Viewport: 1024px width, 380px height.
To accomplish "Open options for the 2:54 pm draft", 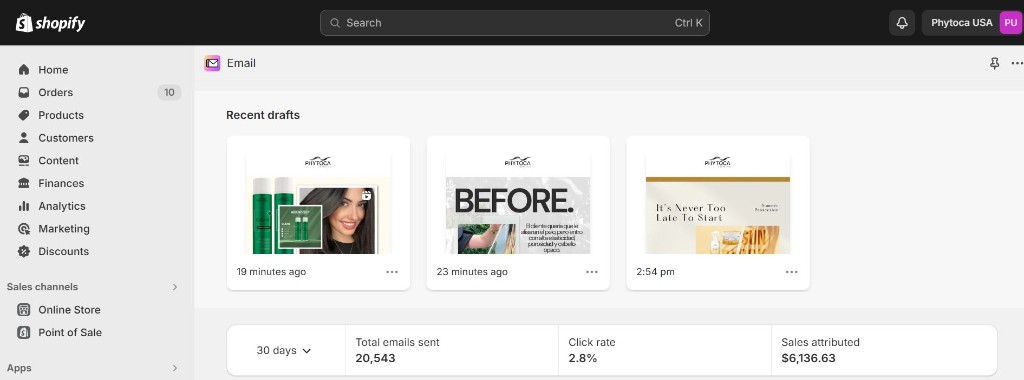I will point(792,272).
